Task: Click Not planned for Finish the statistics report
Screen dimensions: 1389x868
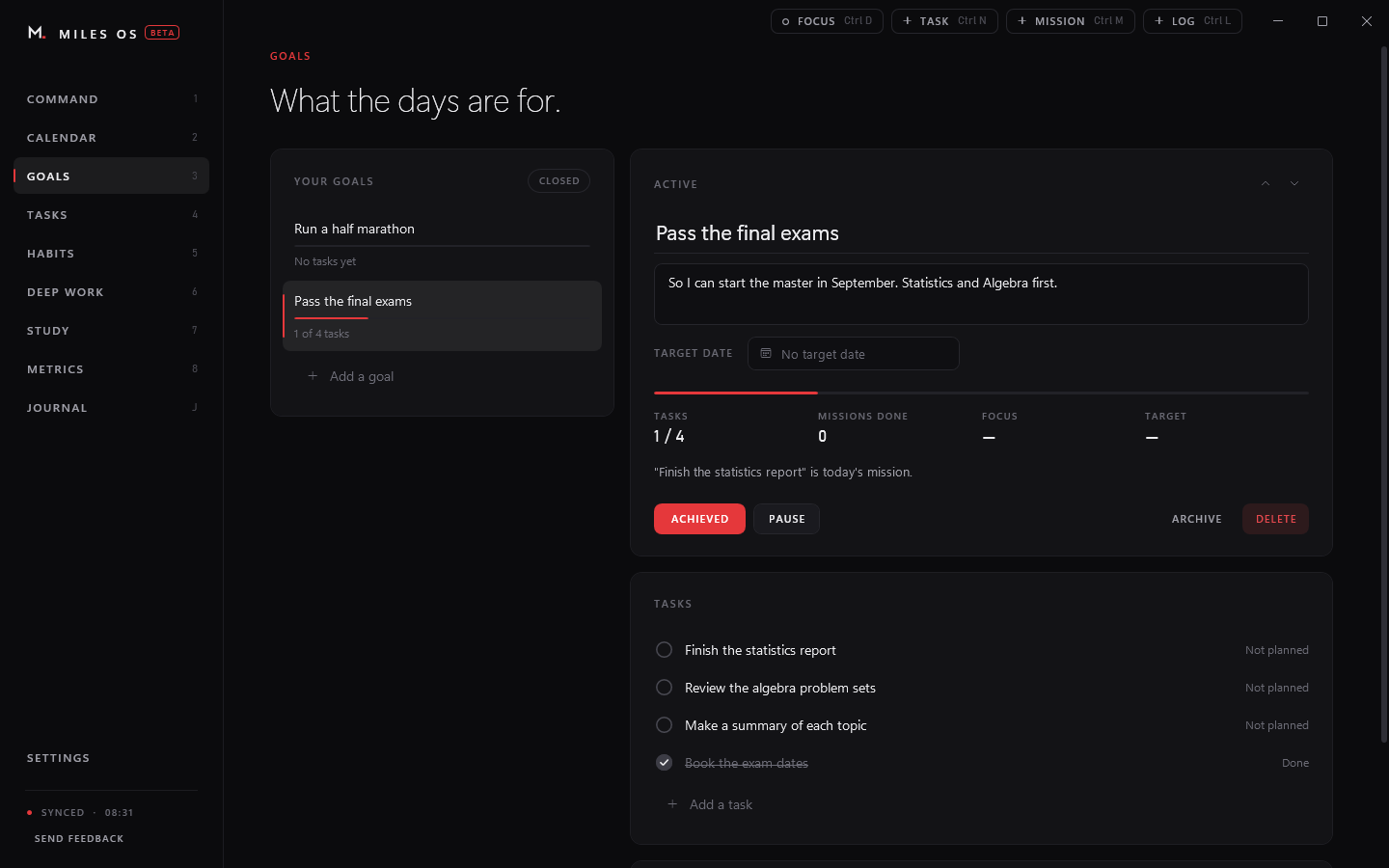Action: point(1276,650)
